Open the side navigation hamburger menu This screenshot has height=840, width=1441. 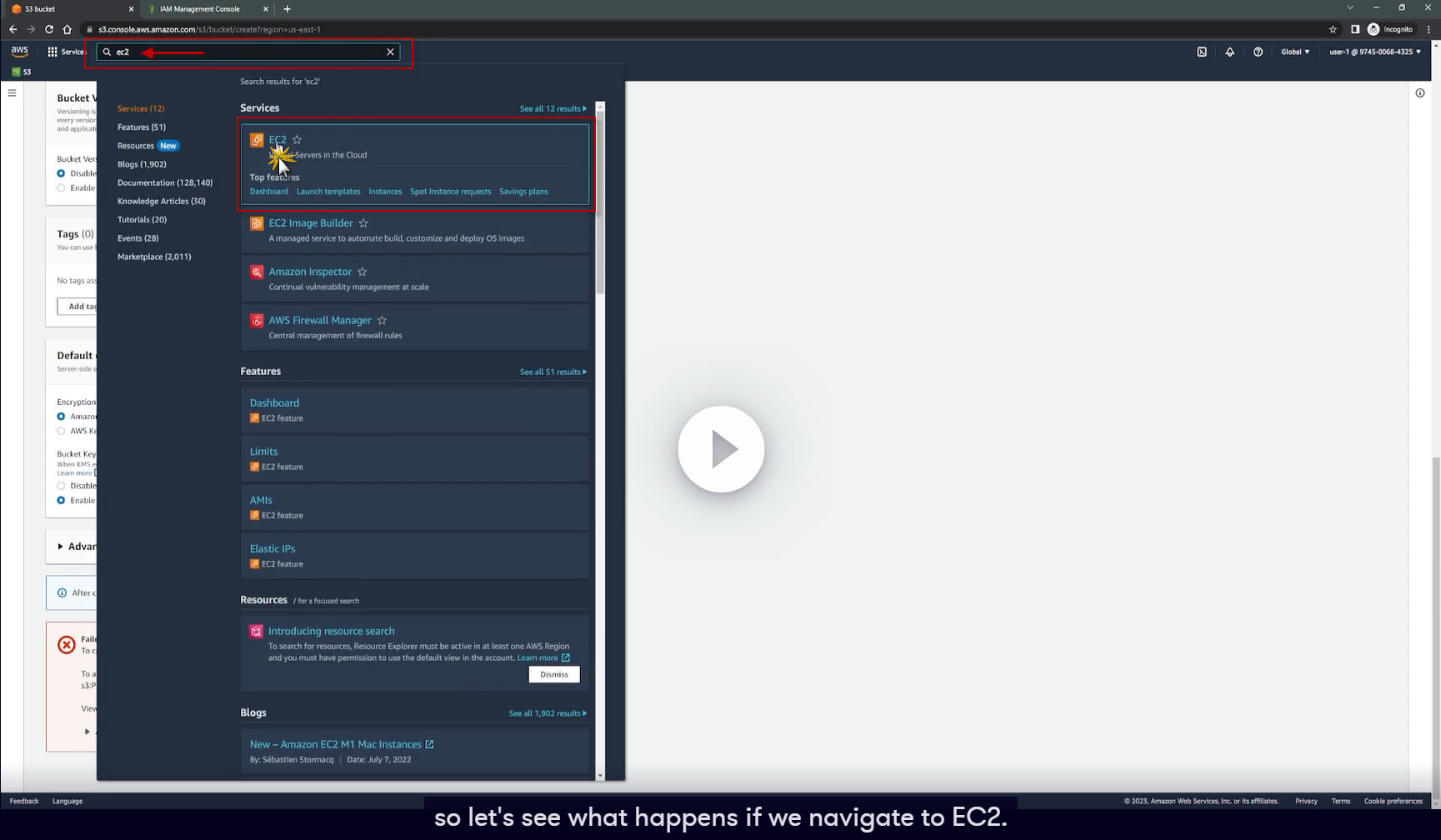[13, 92]
